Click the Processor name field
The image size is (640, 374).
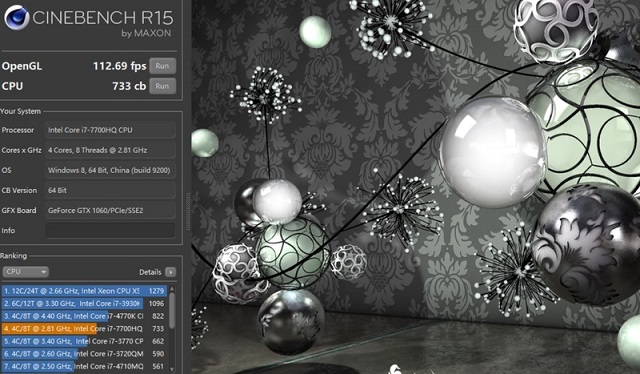(x=110, y=130)
